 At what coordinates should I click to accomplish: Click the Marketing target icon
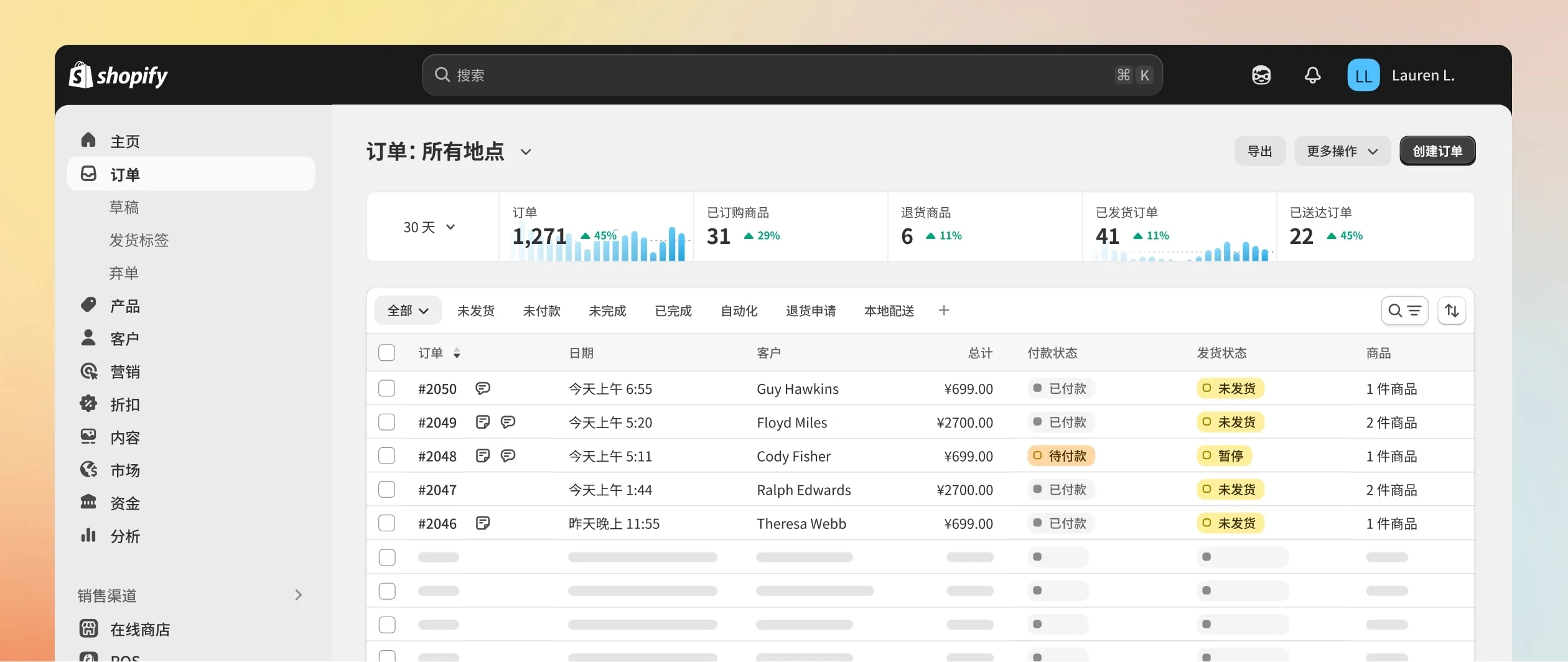(88, 371)
